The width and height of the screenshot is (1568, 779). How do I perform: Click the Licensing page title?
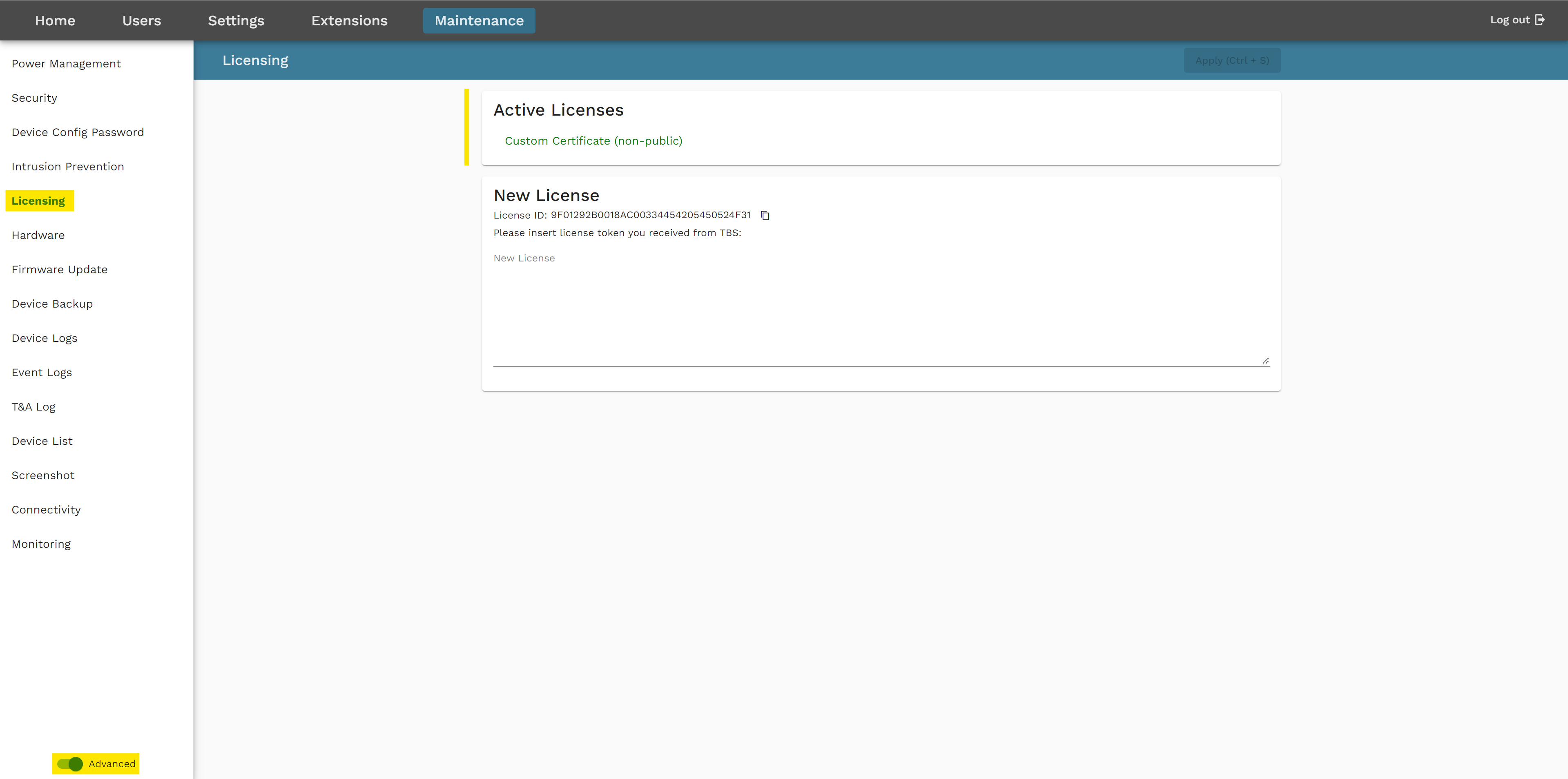coord(255,60)
